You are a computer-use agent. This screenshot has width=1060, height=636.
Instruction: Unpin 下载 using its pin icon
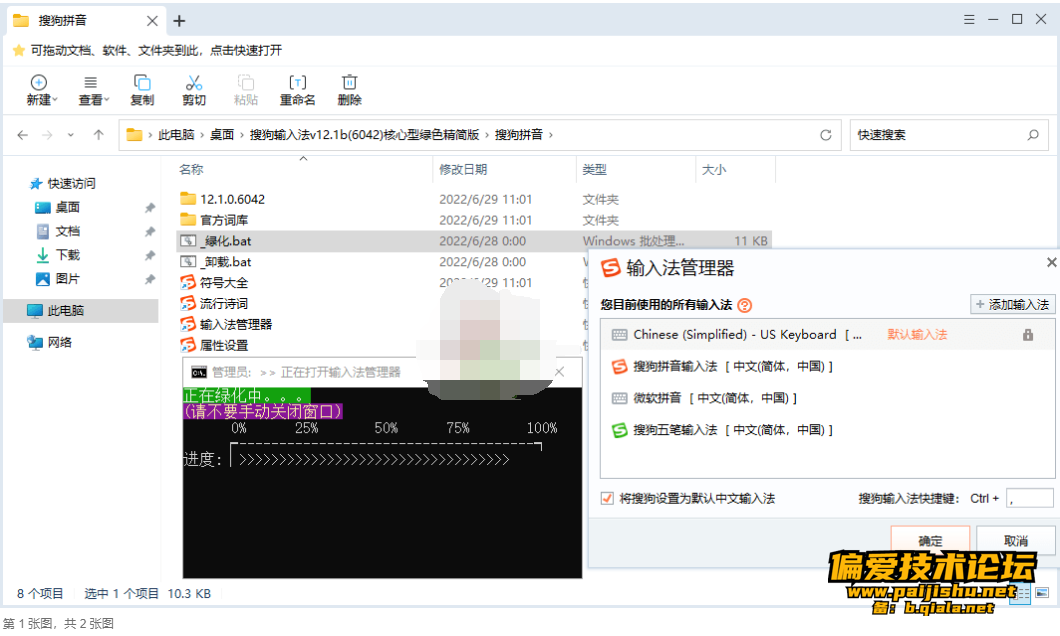[149, 255]
